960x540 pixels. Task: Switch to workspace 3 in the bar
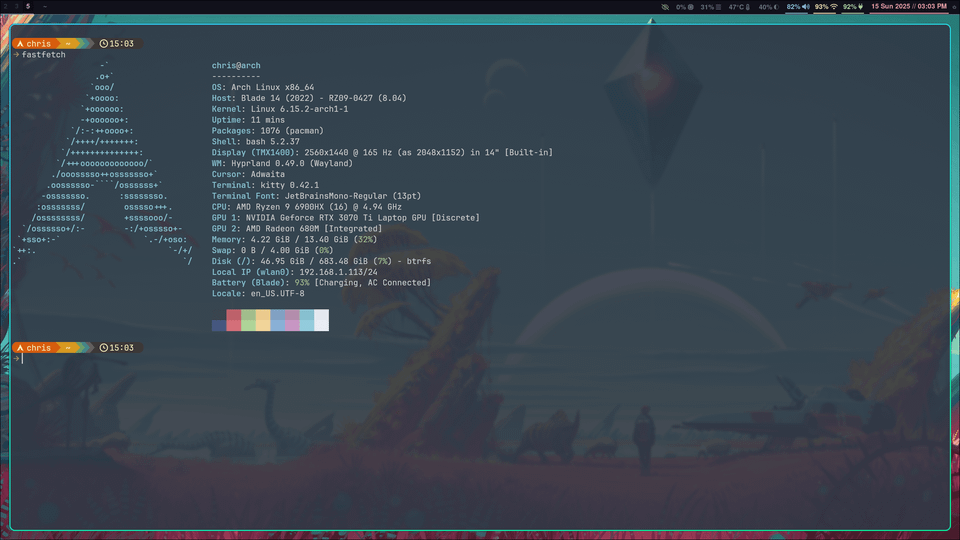pos(17,7)
